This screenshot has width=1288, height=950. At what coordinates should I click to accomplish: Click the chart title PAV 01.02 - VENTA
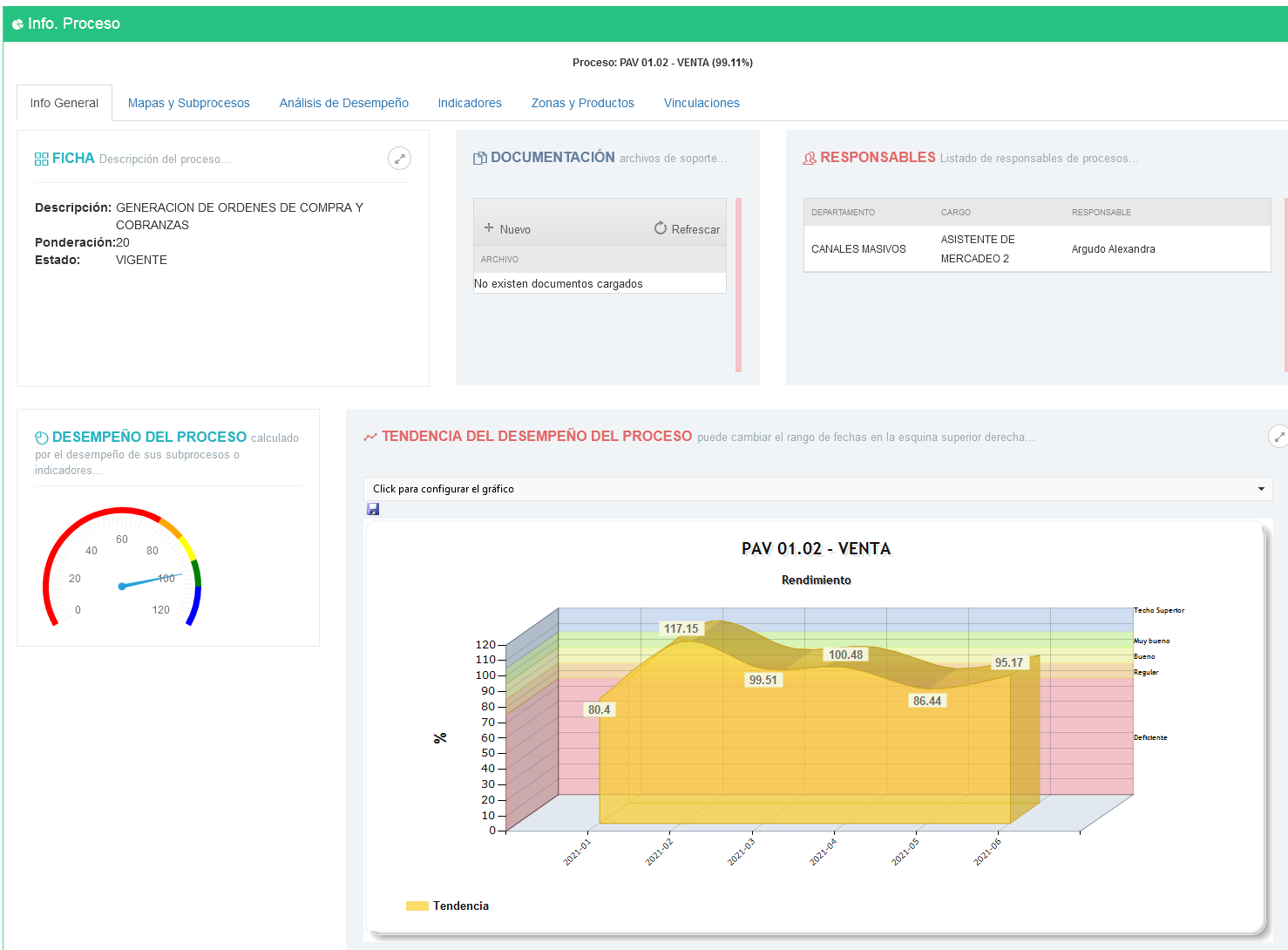[x=816, y=548]
